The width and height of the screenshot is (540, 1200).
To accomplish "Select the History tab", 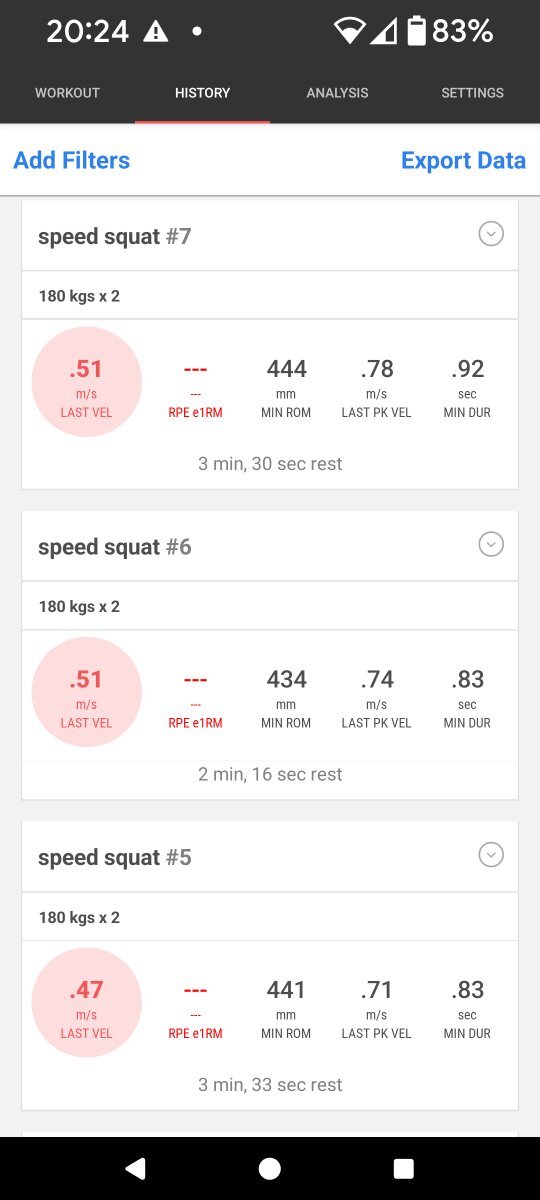I will pyautogui.click(x=202, y=93).
